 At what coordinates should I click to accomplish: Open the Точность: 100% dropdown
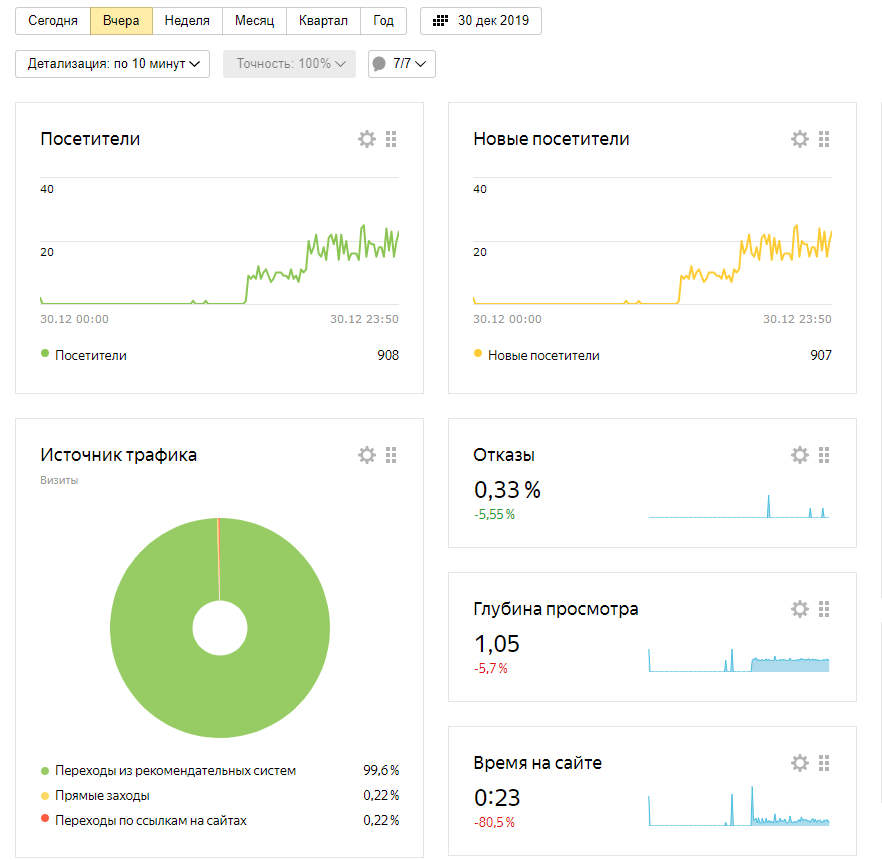coord(289,64)
